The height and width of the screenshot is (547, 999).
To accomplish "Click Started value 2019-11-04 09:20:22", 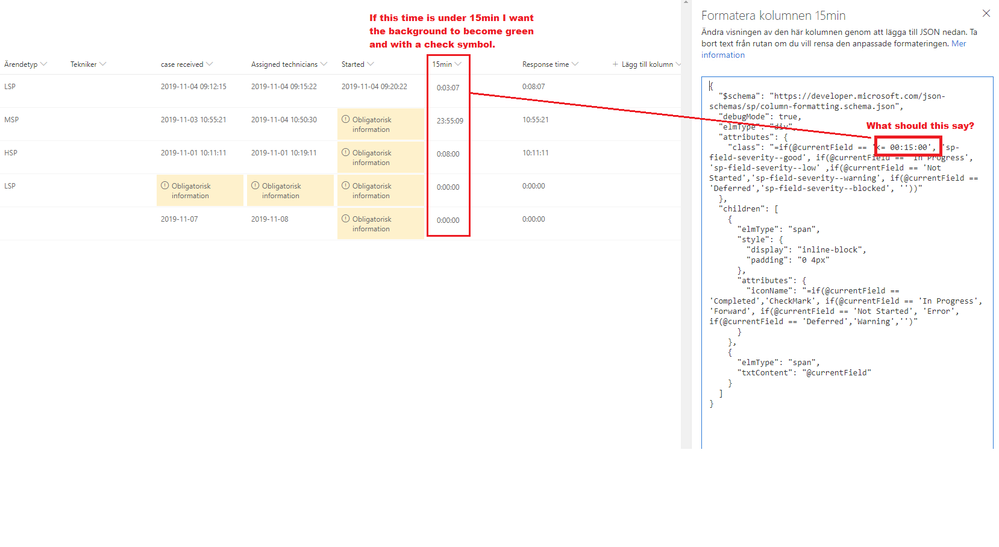I will click(374, 87).
